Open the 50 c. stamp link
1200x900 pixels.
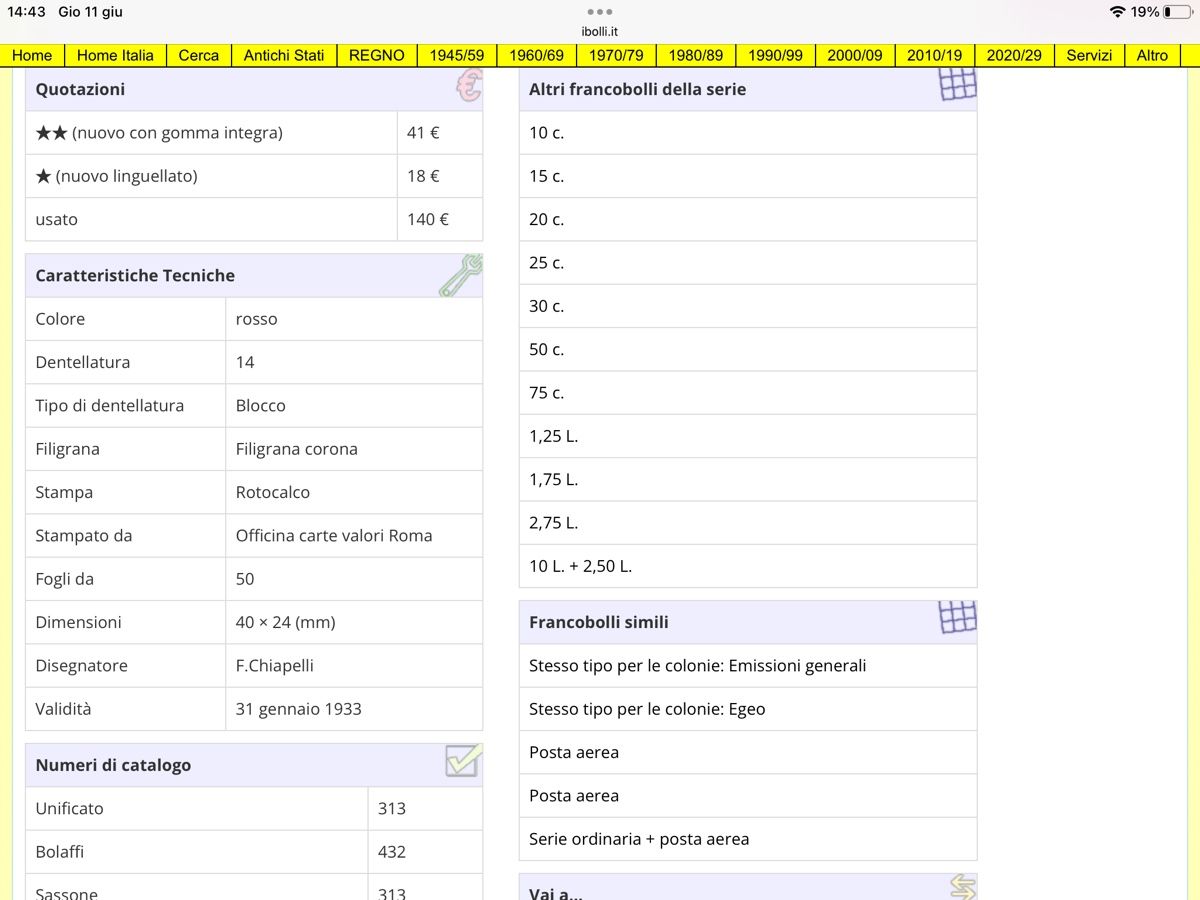click(x=748, y=349)
